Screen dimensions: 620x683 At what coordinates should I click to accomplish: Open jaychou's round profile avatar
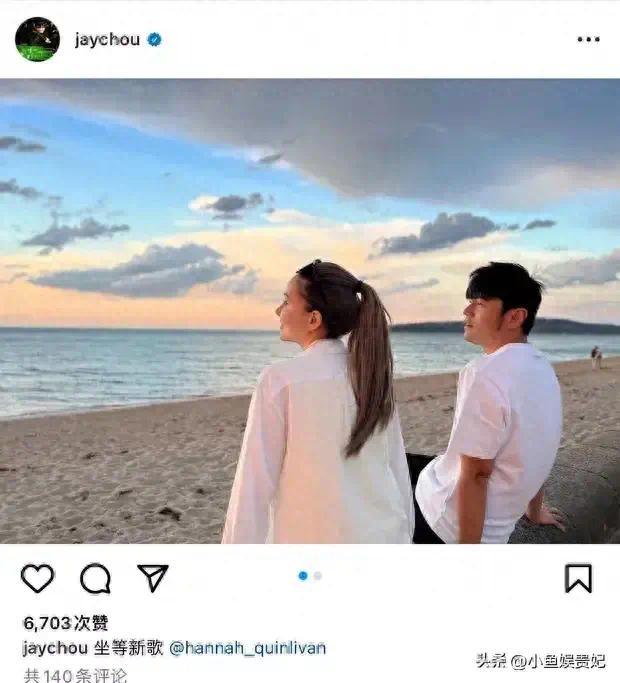pyautogui.click(x=37, y=39)
